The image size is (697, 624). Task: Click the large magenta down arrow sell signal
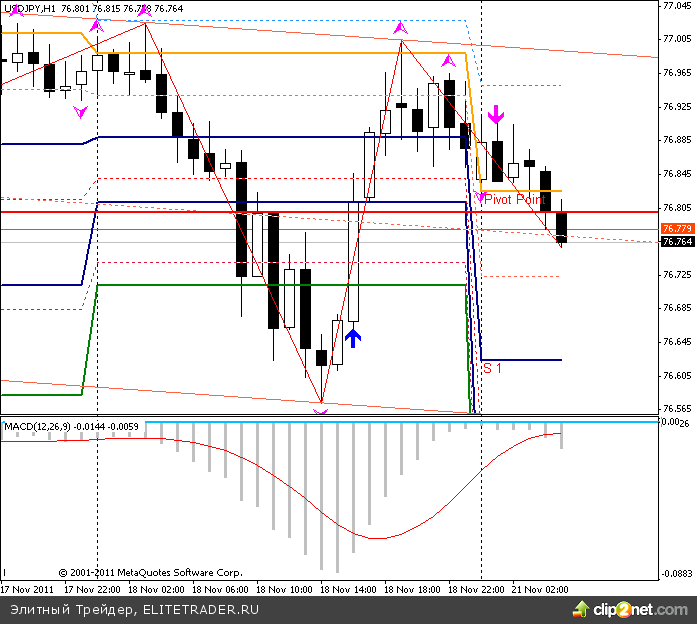tap(496, 113)
